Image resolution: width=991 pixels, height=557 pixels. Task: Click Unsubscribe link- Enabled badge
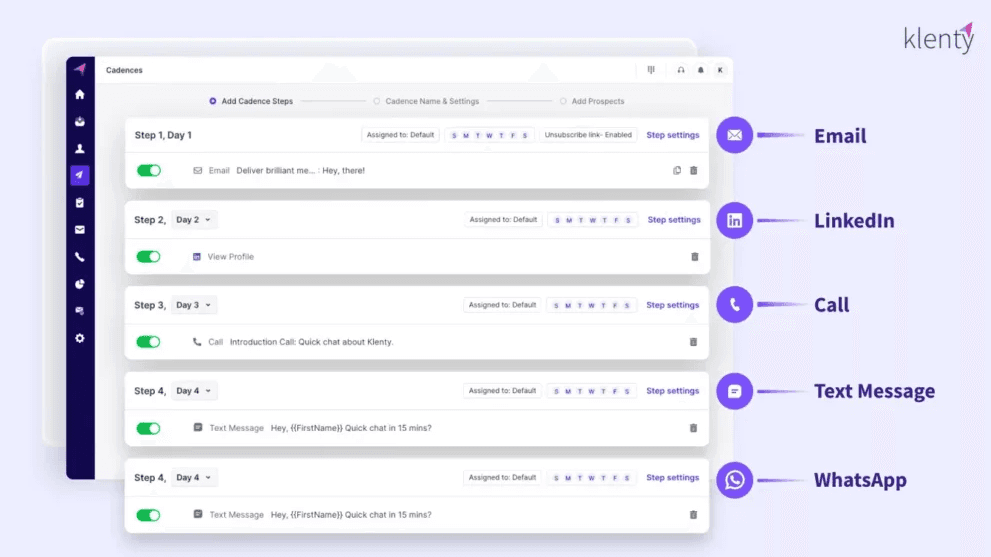point(588,135)
